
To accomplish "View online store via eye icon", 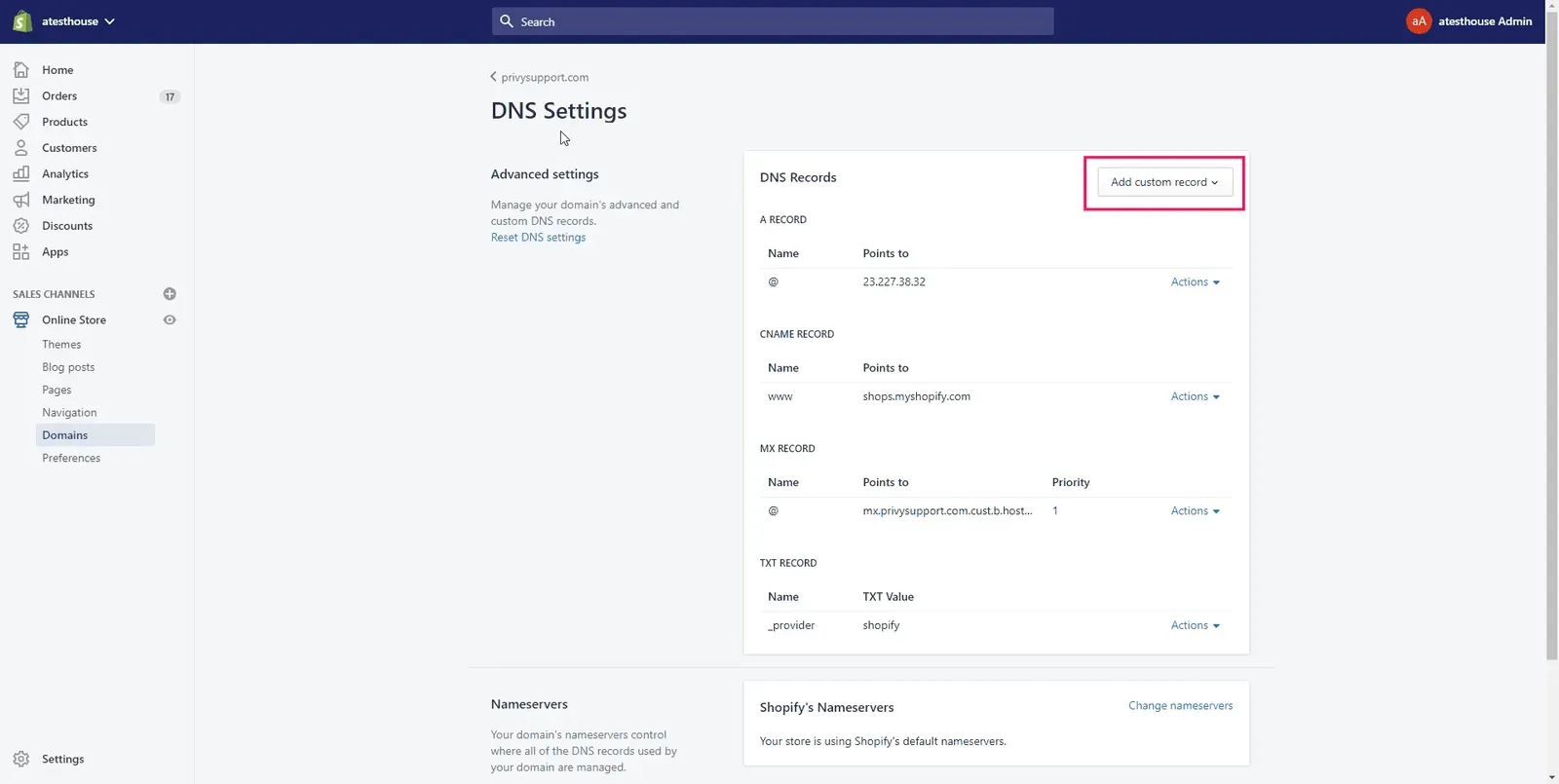I will (x=170, y=319).
